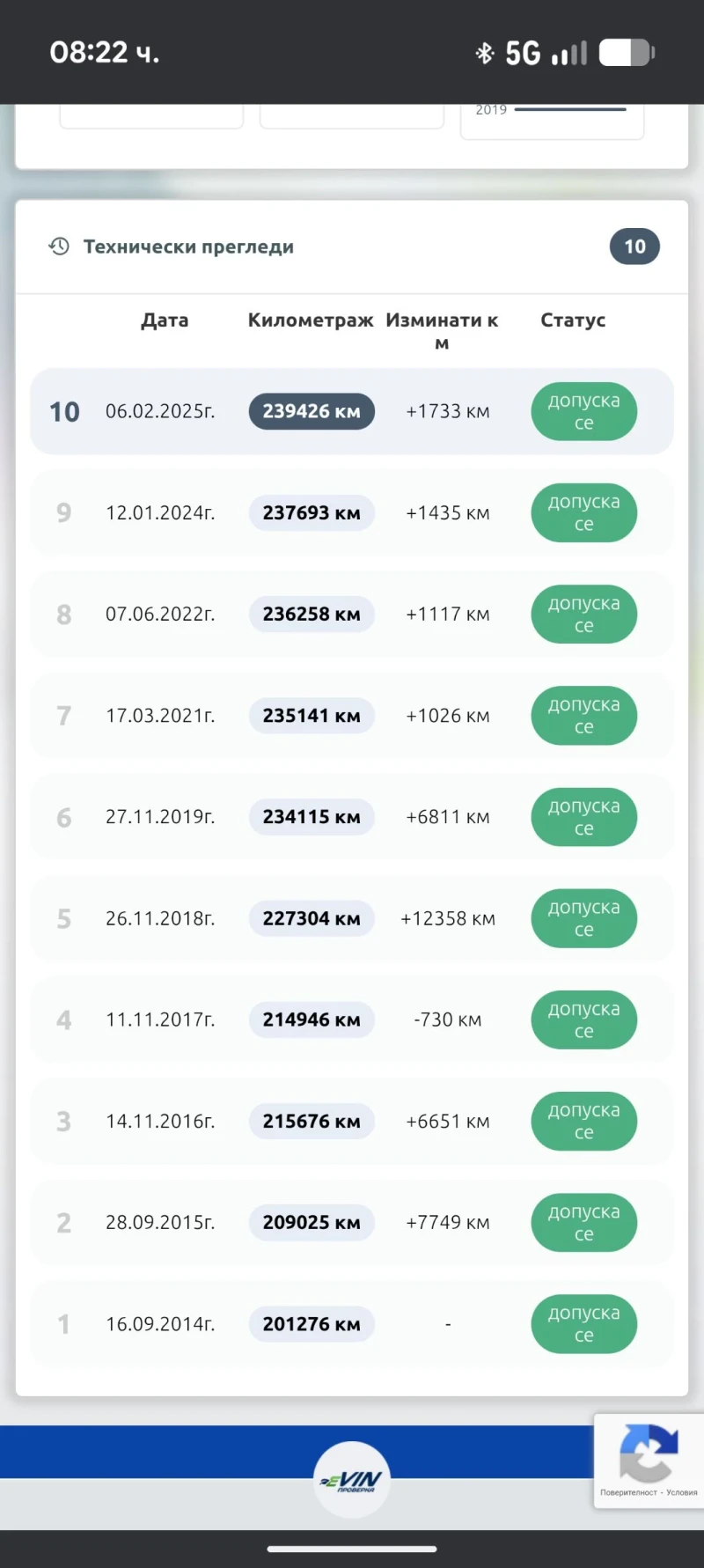
Task: Click the 5G network indicator
Action: pyautogui.click(x=523, y=53)
